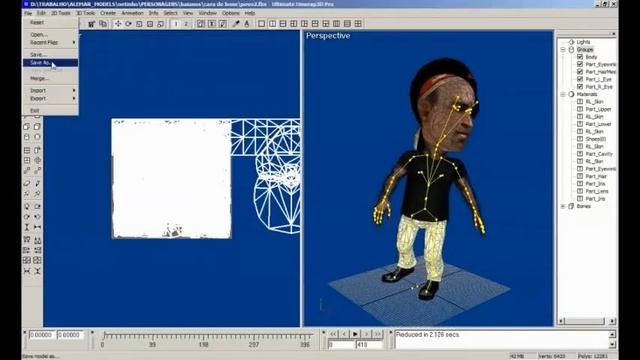This screenshot has width=640, height=360.
Task: Click the second 0.00000 coordinate field
Action: tap(70, 335)
